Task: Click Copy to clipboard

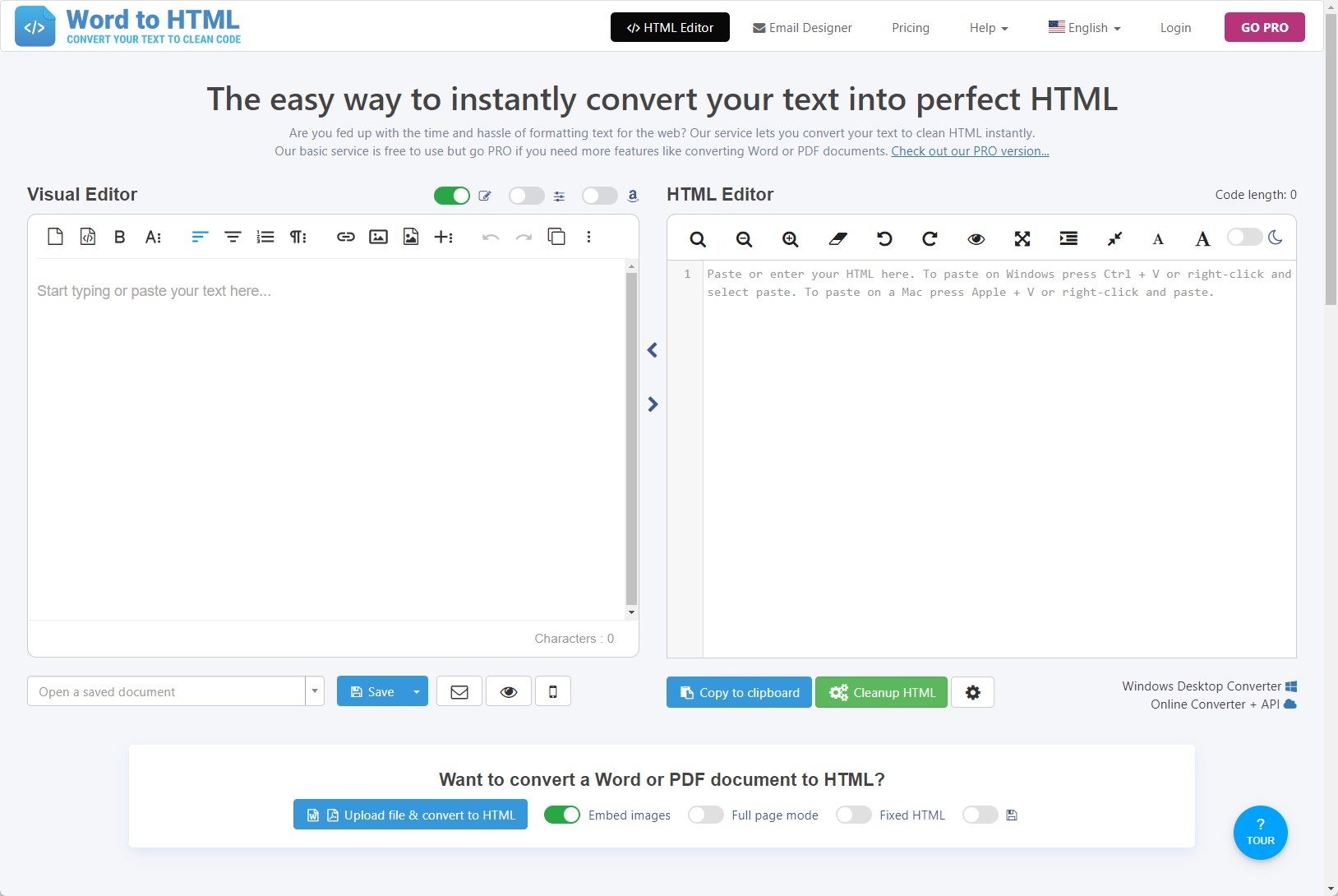Action: (739, 692)
